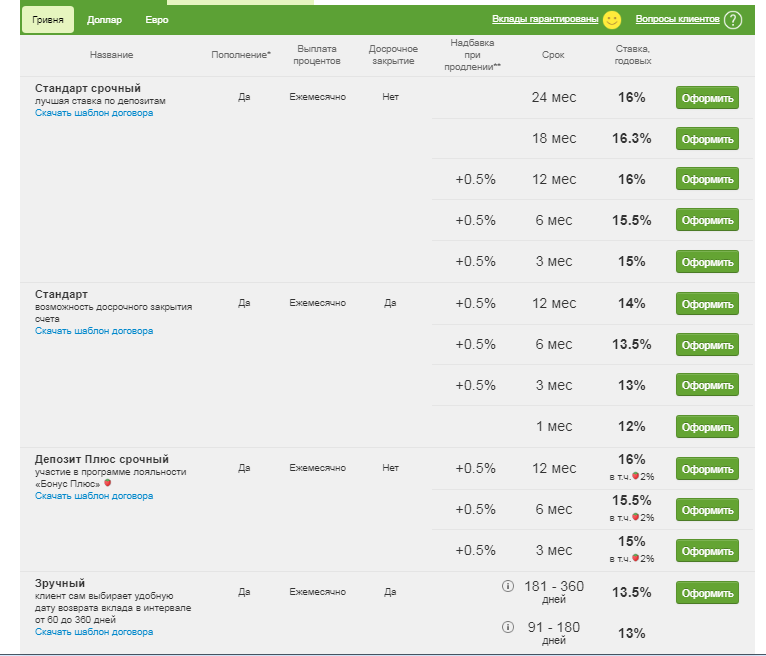Click Оформить for the 18 мес 16.3% row
This screenshot has width=766, height=656.
tap(707, 139)
